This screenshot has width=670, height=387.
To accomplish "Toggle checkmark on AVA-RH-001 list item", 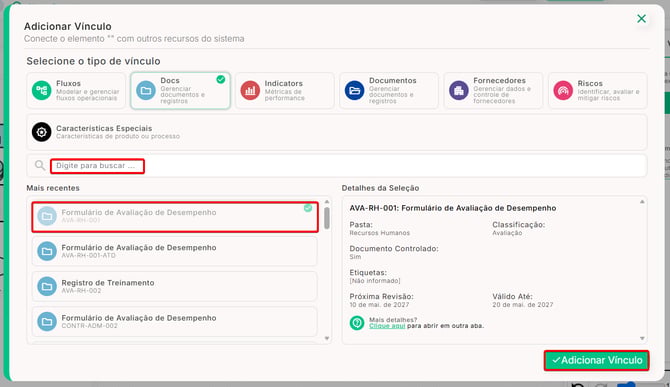I will (308, 208).
